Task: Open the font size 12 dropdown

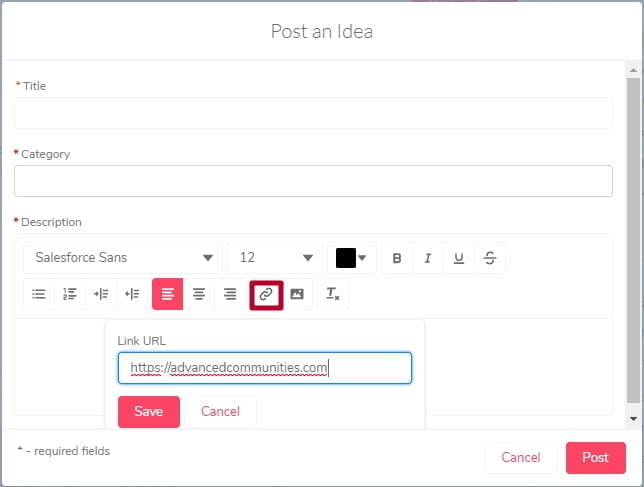Action: 275,258
